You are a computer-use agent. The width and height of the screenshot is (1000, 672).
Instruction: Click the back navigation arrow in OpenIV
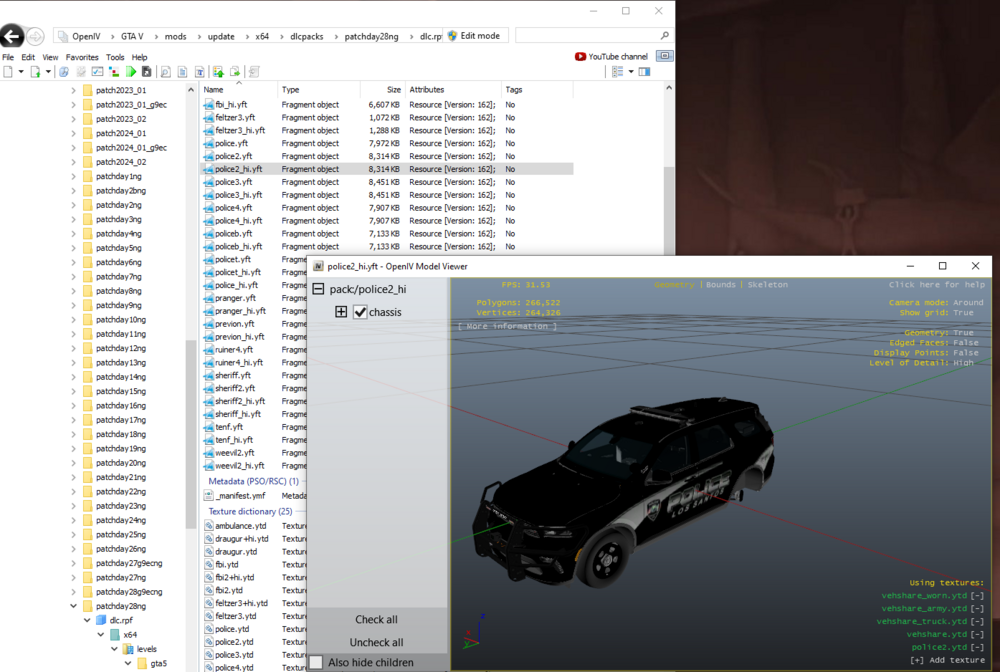11,35
